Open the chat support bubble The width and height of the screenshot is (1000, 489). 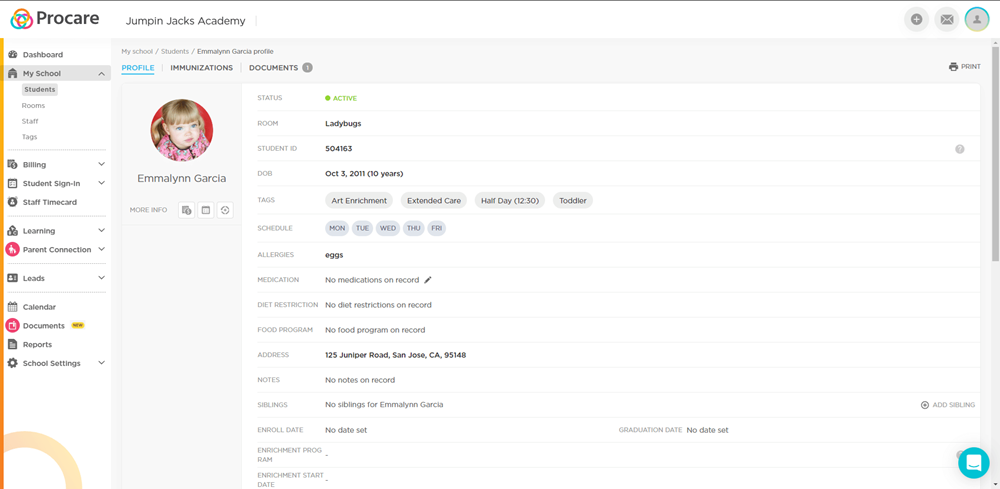click(x=973, y=462)
